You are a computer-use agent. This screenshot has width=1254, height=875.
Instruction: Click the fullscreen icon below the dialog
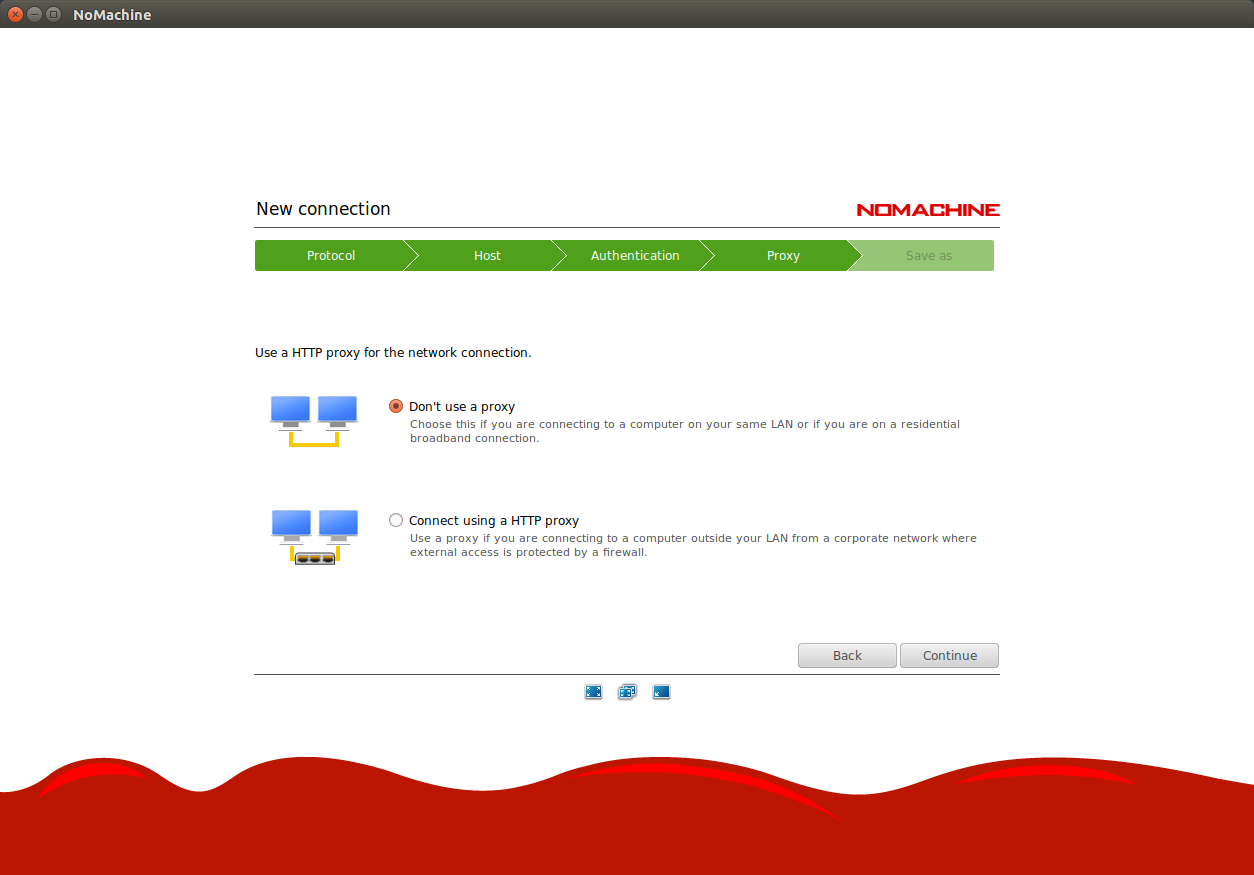click(593, 692)
